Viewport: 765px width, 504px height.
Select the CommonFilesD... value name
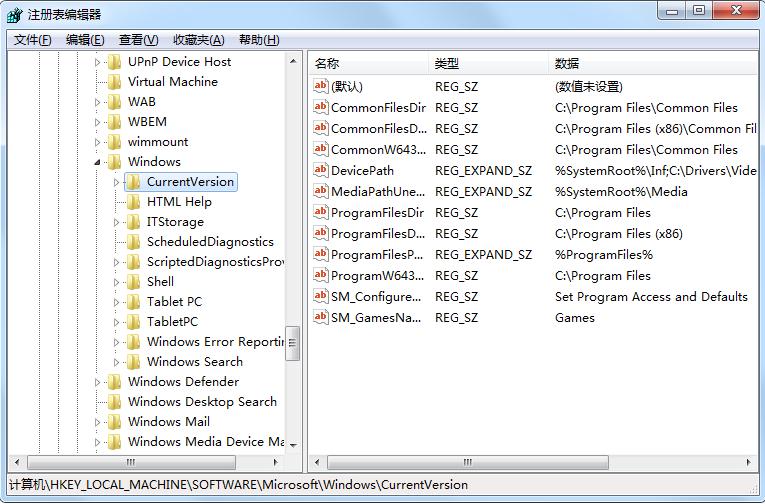click(x=379, y=129)
